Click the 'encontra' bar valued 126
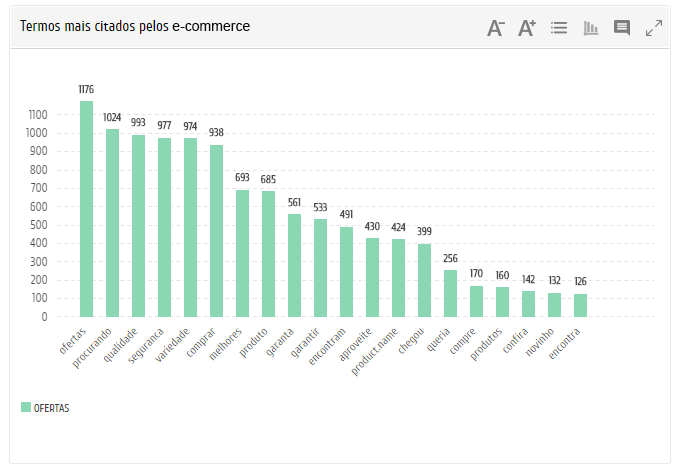The width and height of the screenshot is (673, 472). [x=580, y=305]
